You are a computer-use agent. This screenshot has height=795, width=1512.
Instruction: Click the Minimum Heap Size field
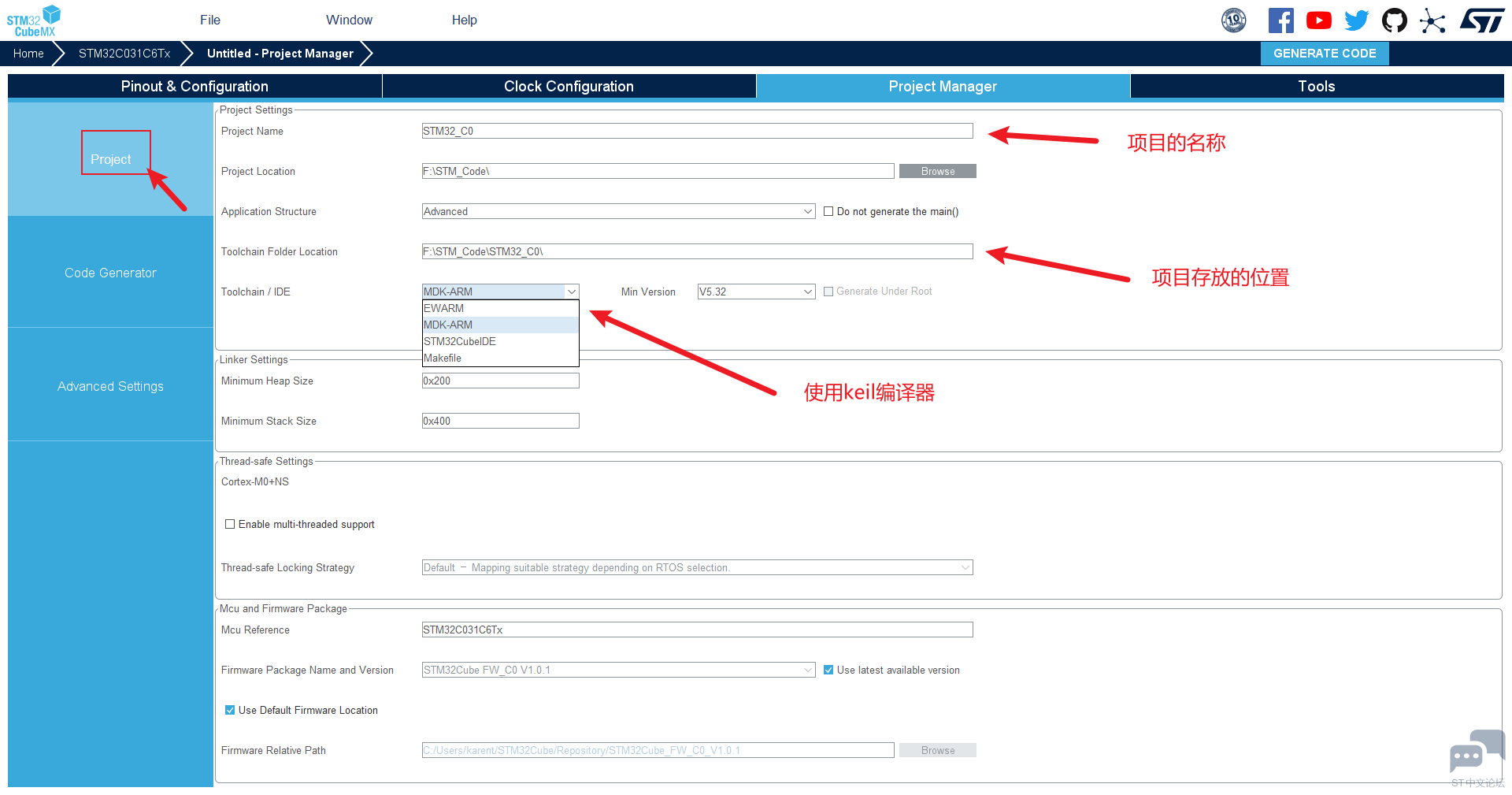(500, 381)
